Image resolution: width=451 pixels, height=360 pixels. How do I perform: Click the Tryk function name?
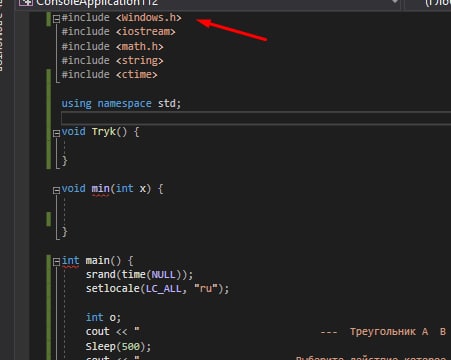(x=104, y=132)
